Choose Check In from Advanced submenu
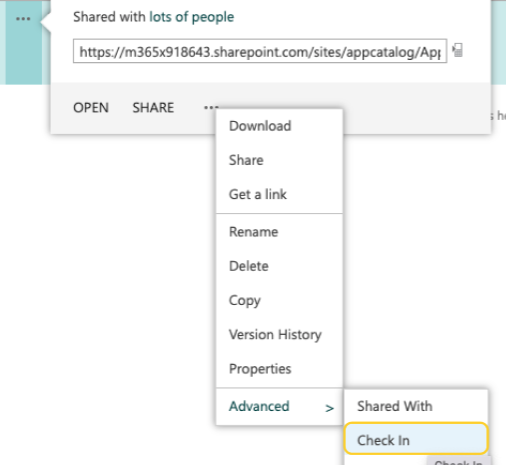Screen dimensions: 506x465 coord(416,439)
